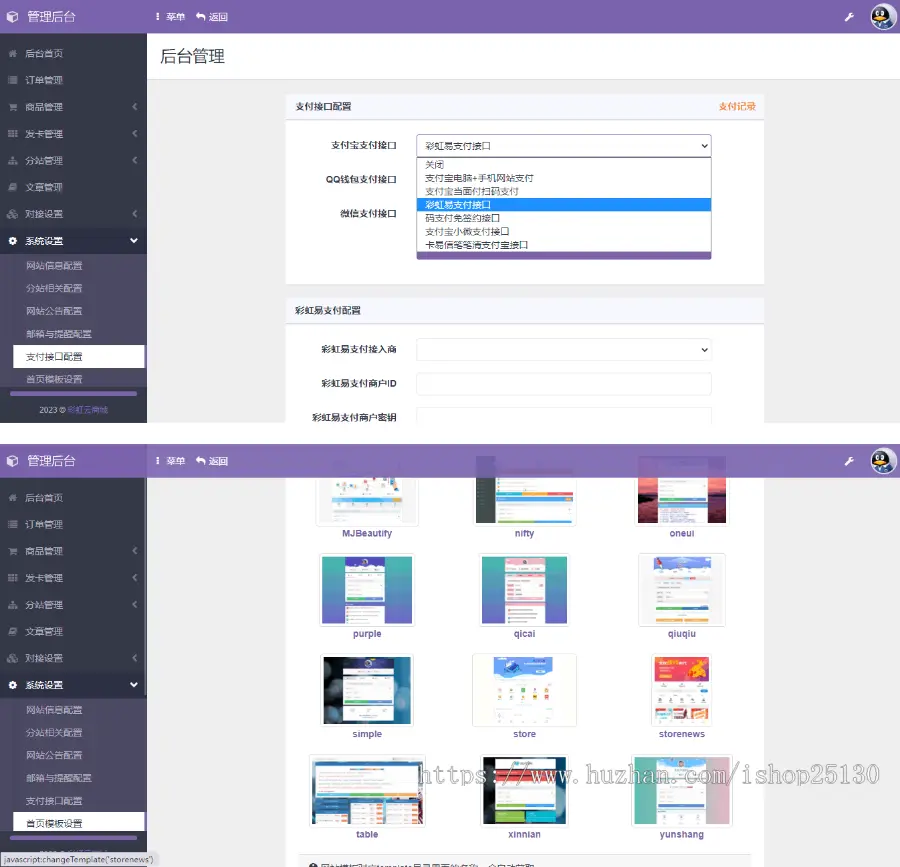Click the 文章管理 icon in the payment page sidebar
900x867 pixels.
click(13, 187)
